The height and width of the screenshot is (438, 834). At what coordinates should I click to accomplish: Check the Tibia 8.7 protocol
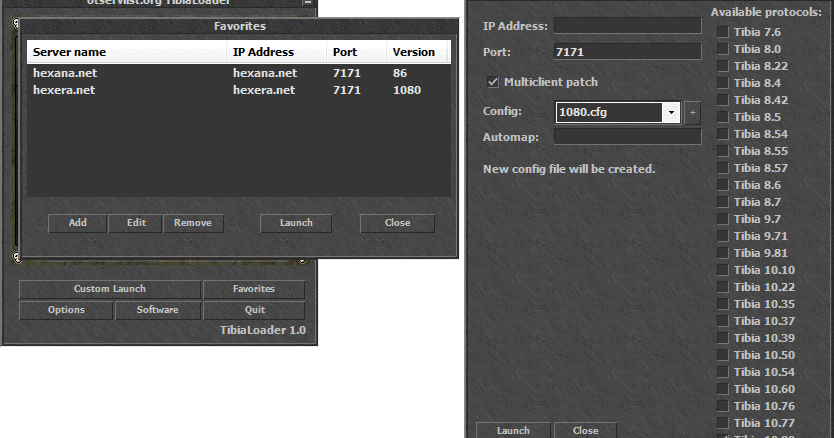pos(722,202)
